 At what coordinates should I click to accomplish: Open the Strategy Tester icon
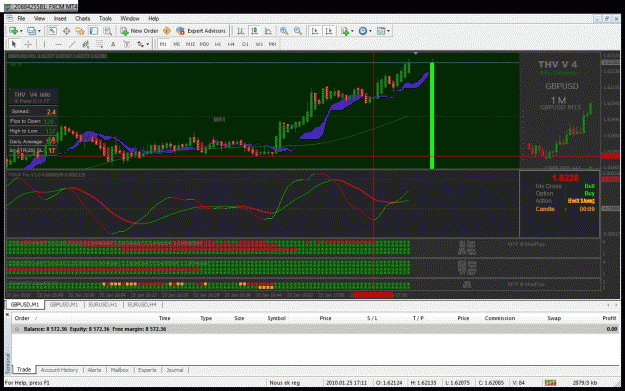(108, 31)
